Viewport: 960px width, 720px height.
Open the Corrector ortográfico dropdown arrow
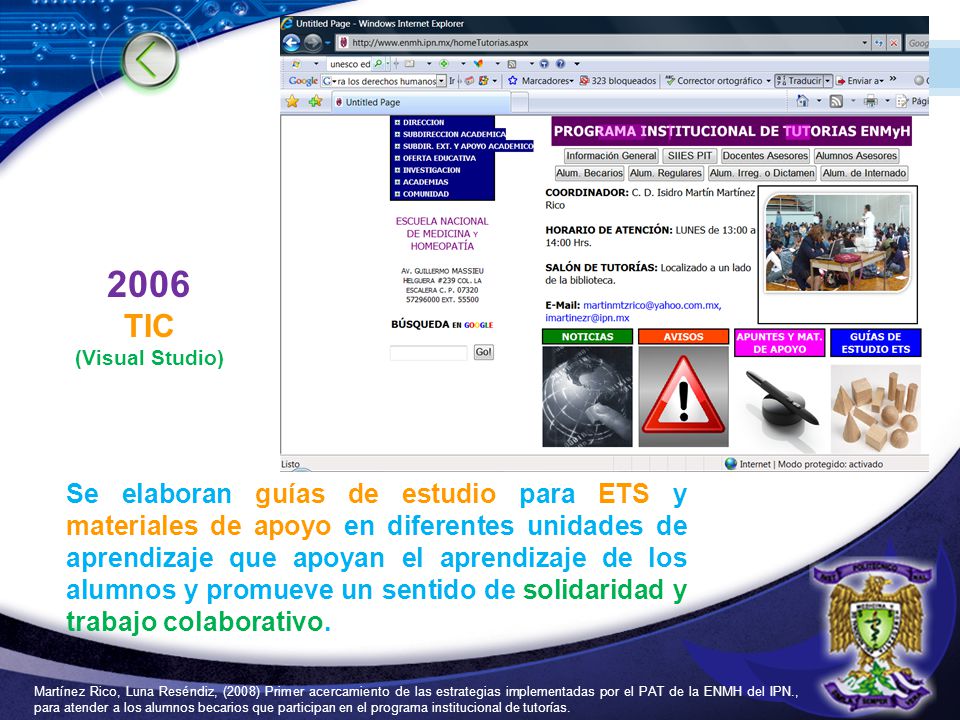coord(768,80)
